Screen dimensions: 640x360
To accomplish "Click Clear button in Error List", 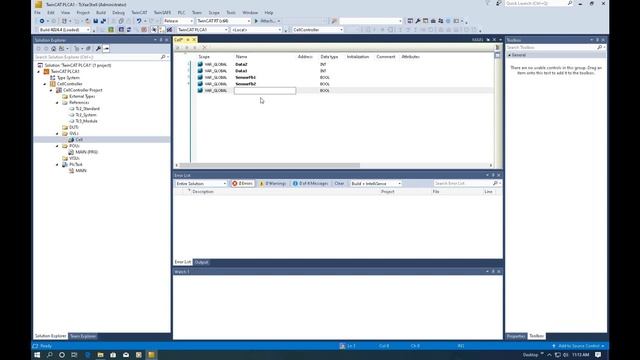I will click(339, 184).
